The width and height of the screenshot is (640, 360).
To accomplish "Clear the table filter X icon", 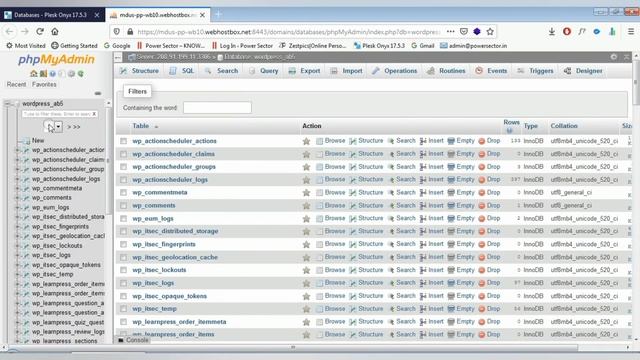I will 94,114.
